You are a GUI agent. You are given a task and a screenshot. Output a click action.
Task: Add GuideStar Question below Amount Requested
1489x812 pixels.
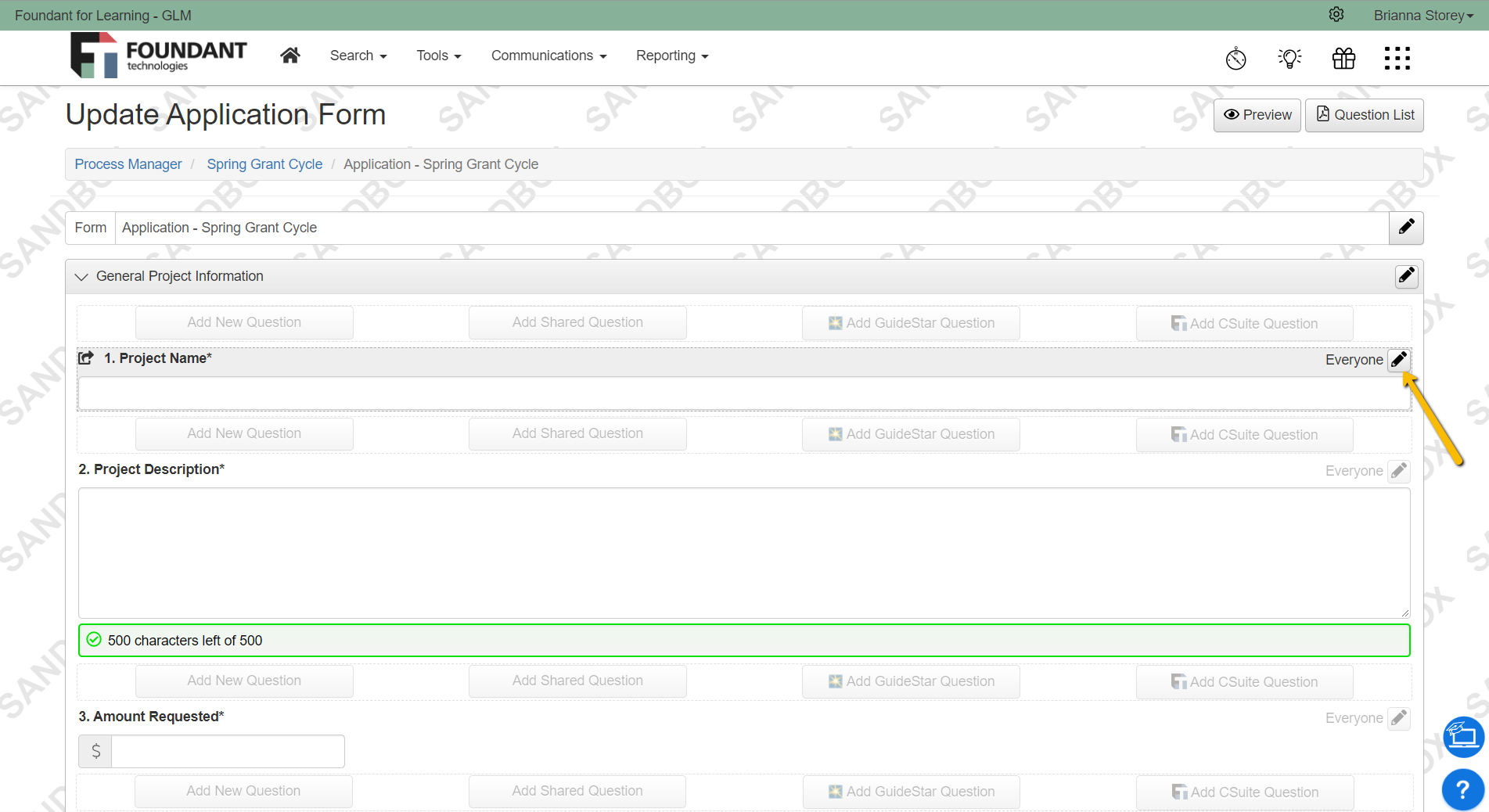(x=912, y=792)
